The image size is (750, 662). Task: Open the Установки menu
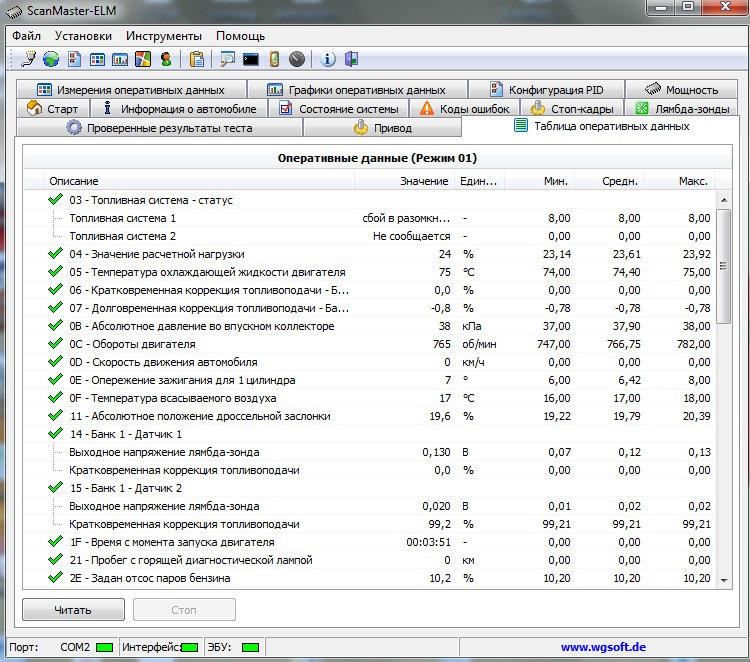tap(83, 36)
